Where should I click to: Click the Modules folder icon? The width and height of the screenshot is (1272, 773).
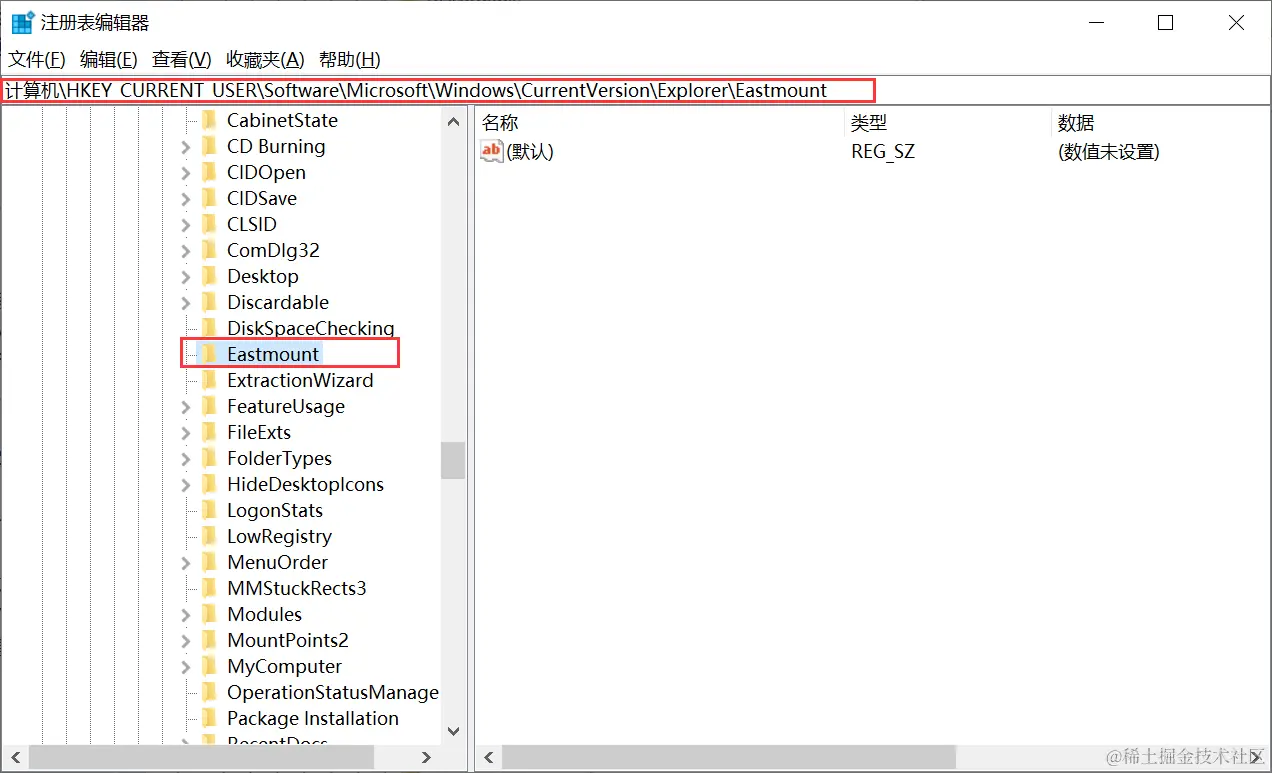209,614
